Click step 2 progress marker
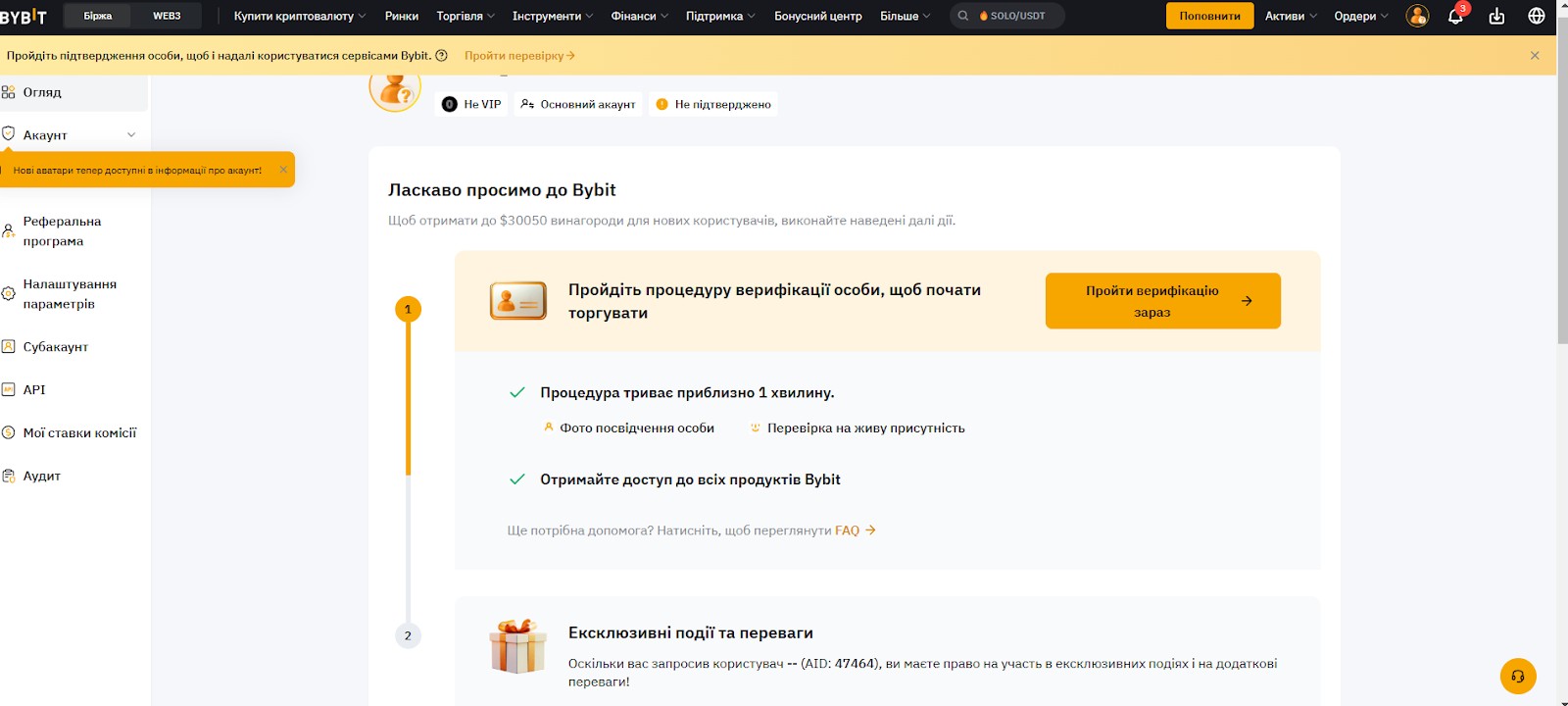The width and height of the screenshot is (1568, 706). tap(408, 635)
